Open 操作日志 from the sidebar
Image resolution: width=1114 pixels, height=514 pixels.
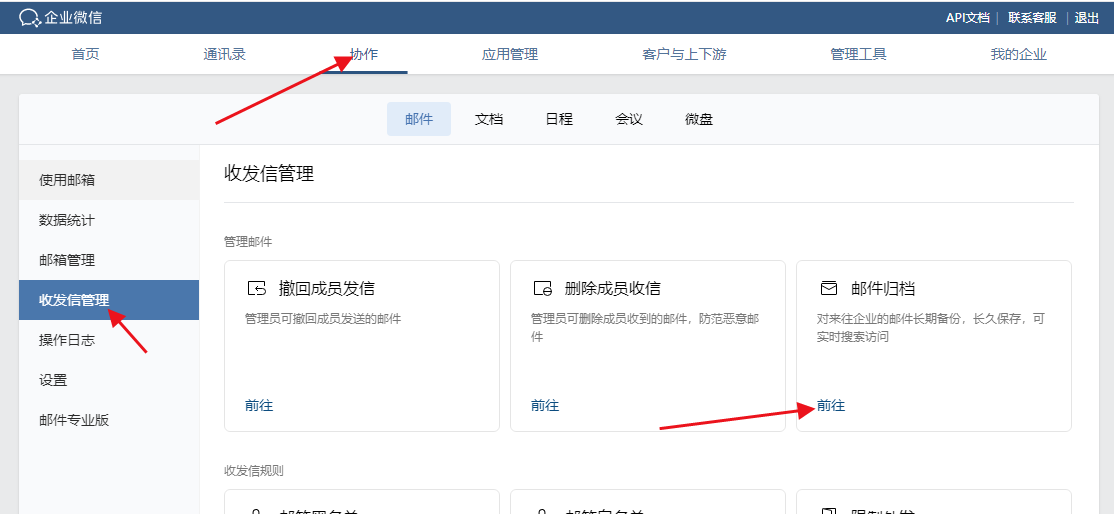(x=67, y=340)
